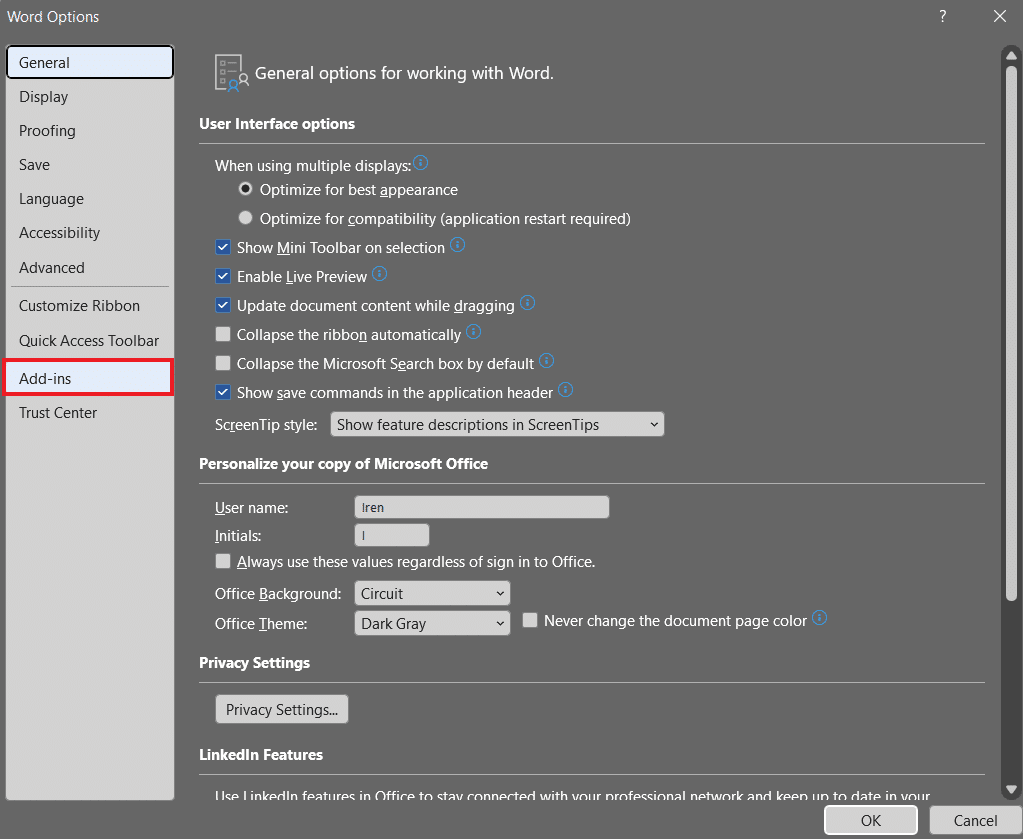Click info icon next to Mini Toolbar option
The width and height of the screenshot is (1023, 839).
(458, 245)
